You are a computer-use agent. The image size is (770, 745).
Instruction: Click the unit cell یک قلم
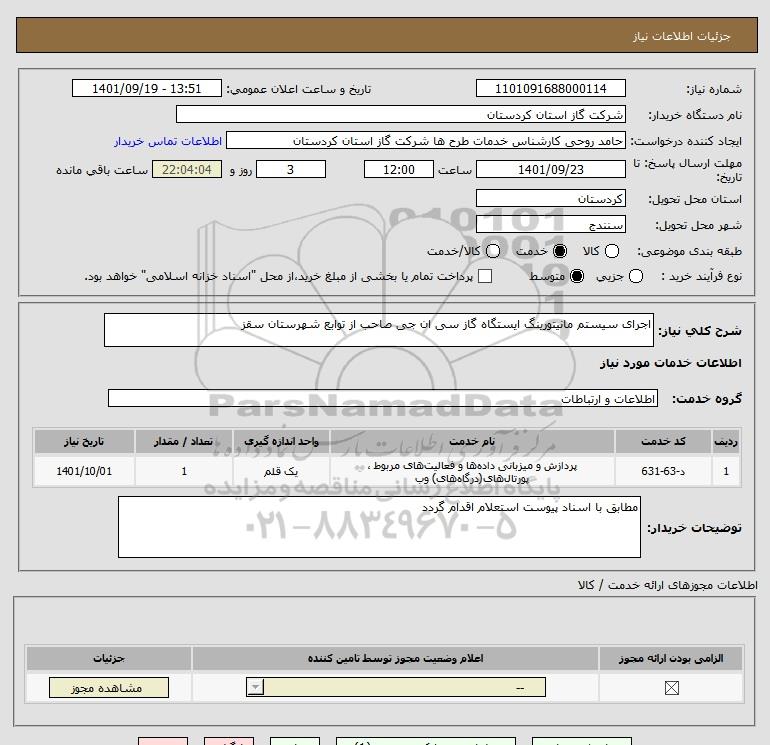point(281,471)
